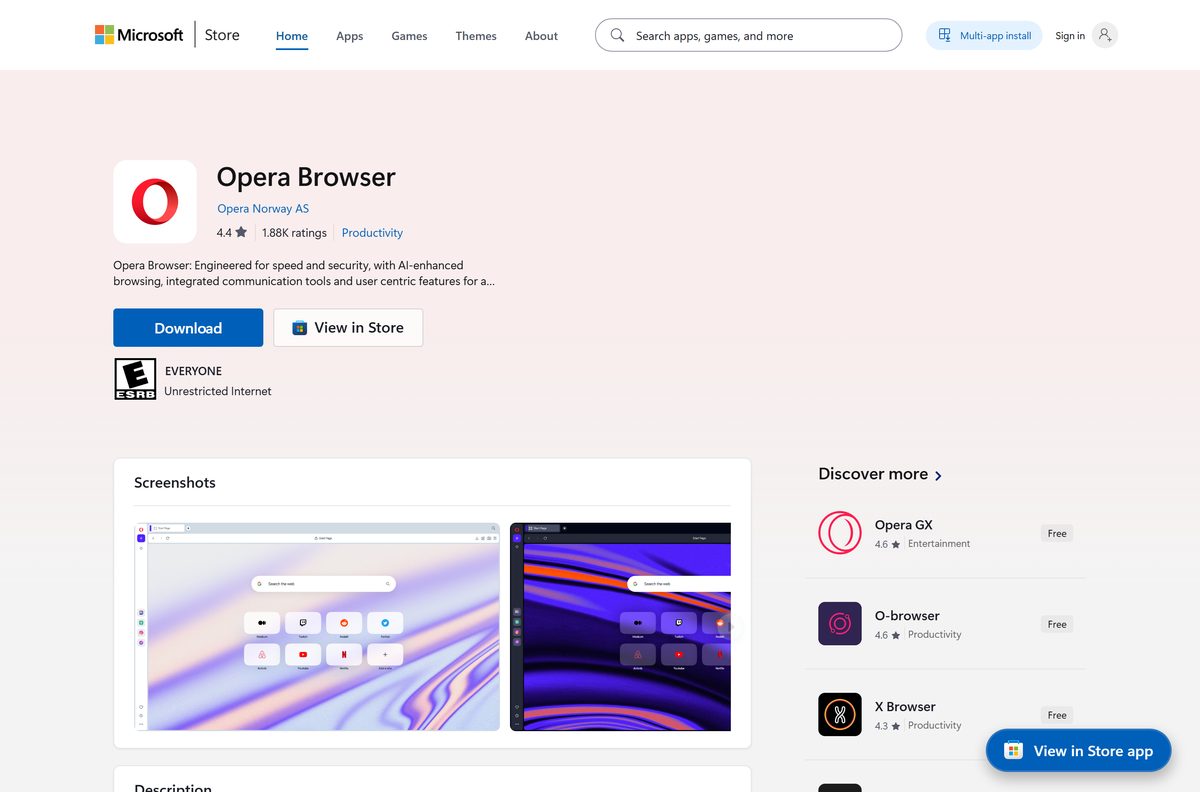Click the Unrestricted Internet text
This screenshot has width=1200, height=792.
[x=218, y=391]
